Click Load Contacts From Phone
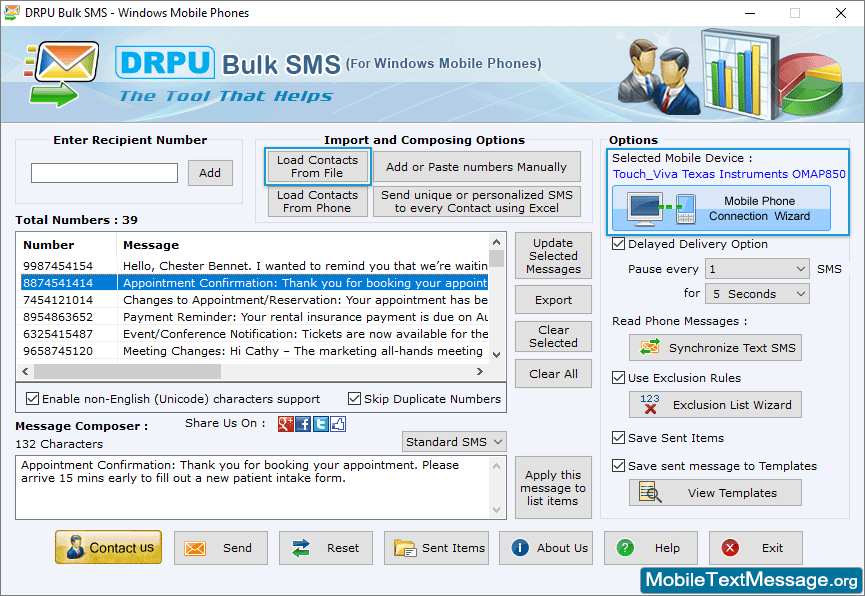865x596 pixels. pos(317,201)
